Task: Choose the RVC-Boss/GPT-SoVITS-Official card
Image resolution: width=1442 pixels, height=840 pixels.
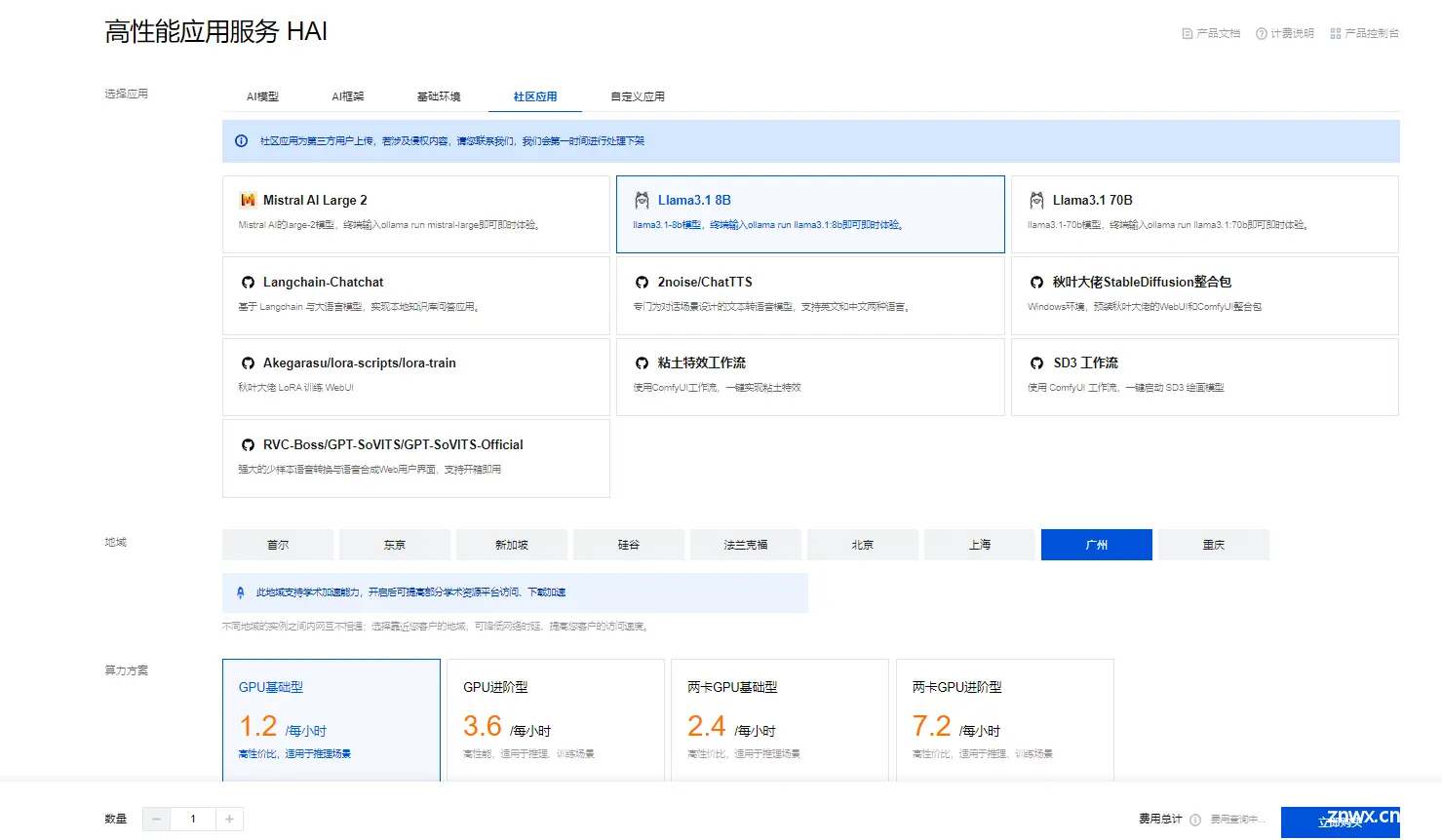Action: [x=416, y=458]
